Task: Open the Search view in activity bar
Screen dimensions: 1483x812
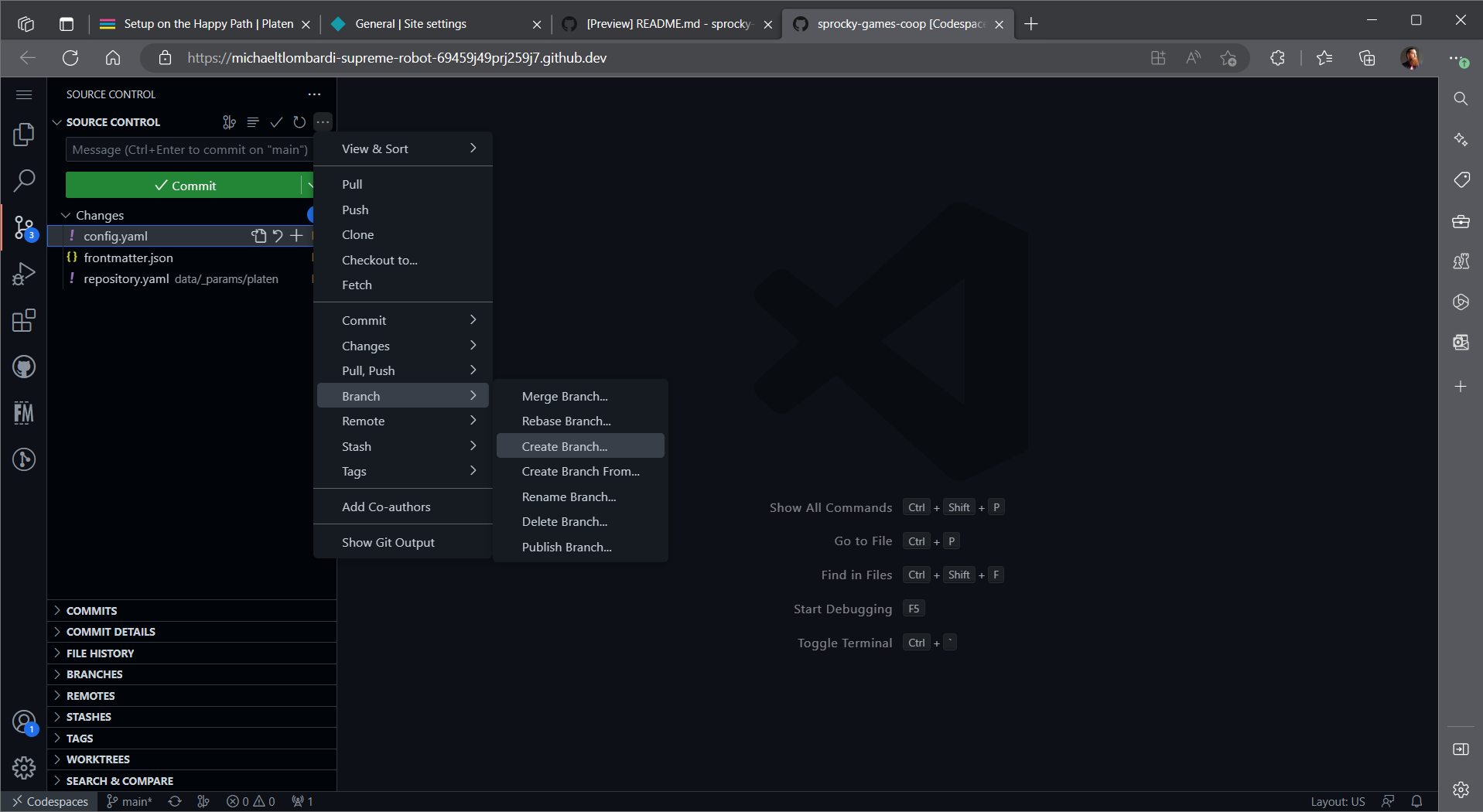Action: pyautogui.click(x=24, y=181)
